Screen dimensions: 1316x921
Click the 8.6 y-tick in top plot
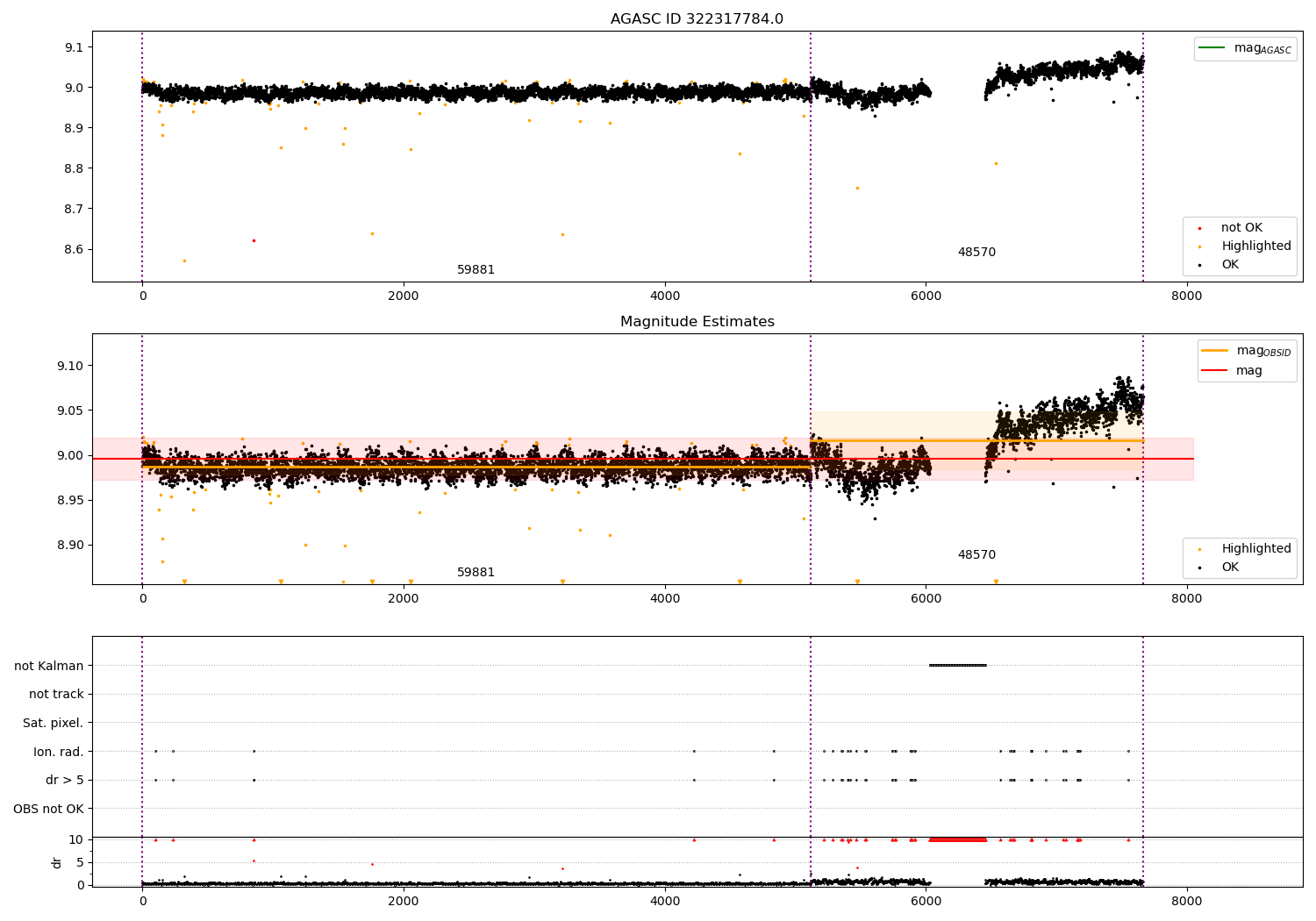pos(75,250)
